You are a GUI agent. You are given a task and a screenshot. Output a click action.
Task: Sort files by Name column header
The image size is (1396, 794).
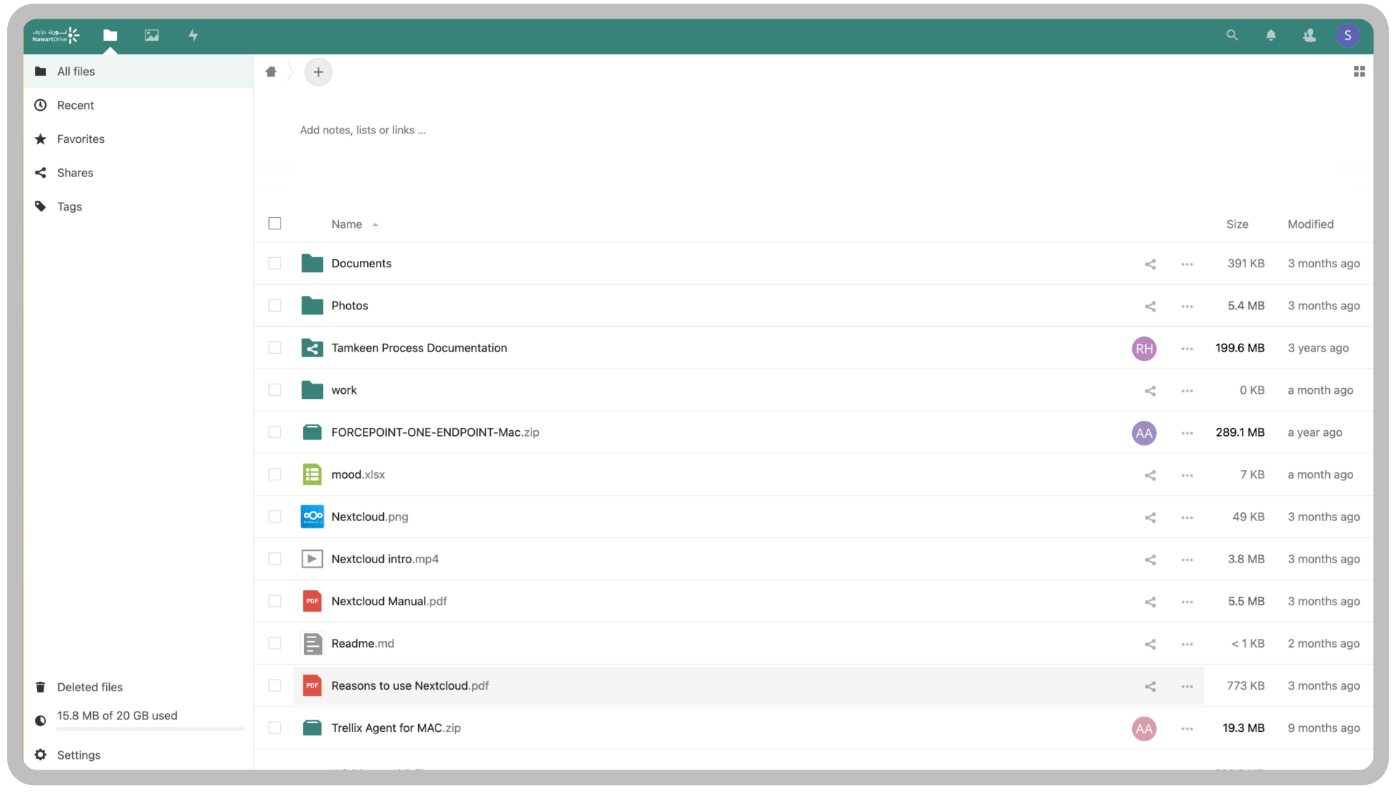347,224
